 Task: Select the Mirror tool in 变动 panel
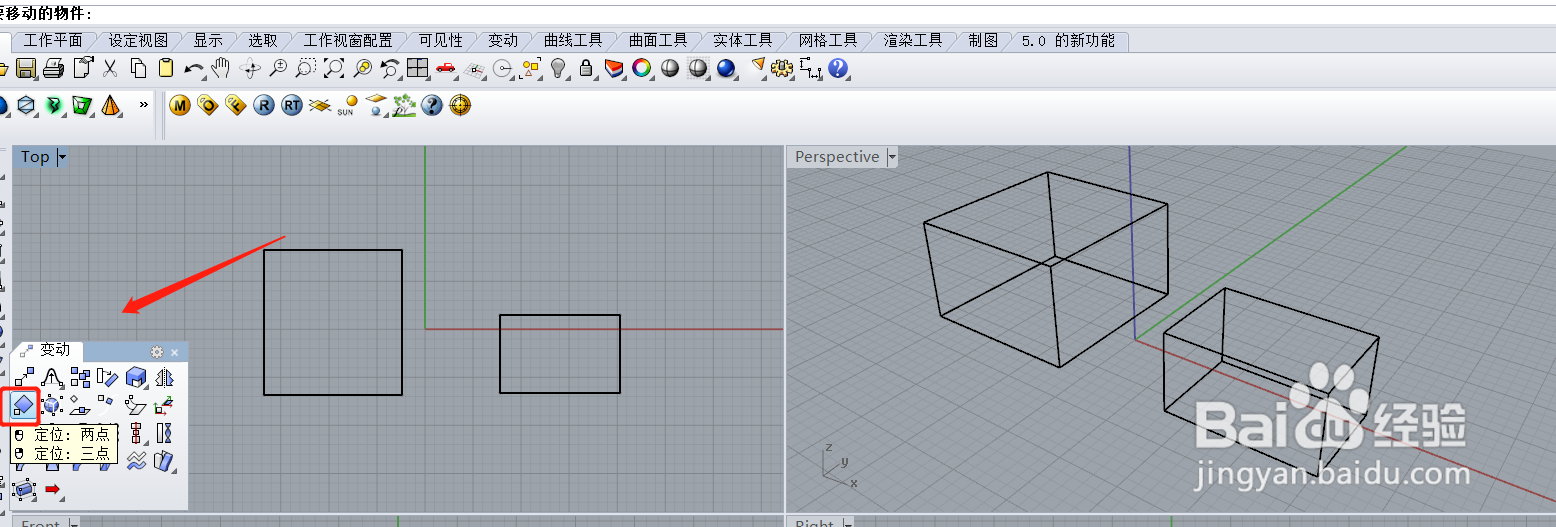pos(164,376)
